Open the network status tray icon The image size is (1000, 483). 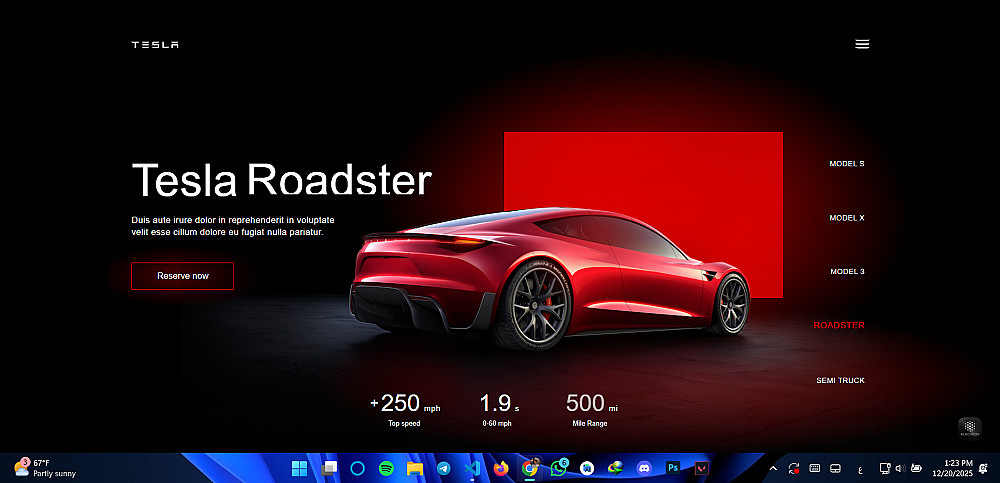coord(885,468)
